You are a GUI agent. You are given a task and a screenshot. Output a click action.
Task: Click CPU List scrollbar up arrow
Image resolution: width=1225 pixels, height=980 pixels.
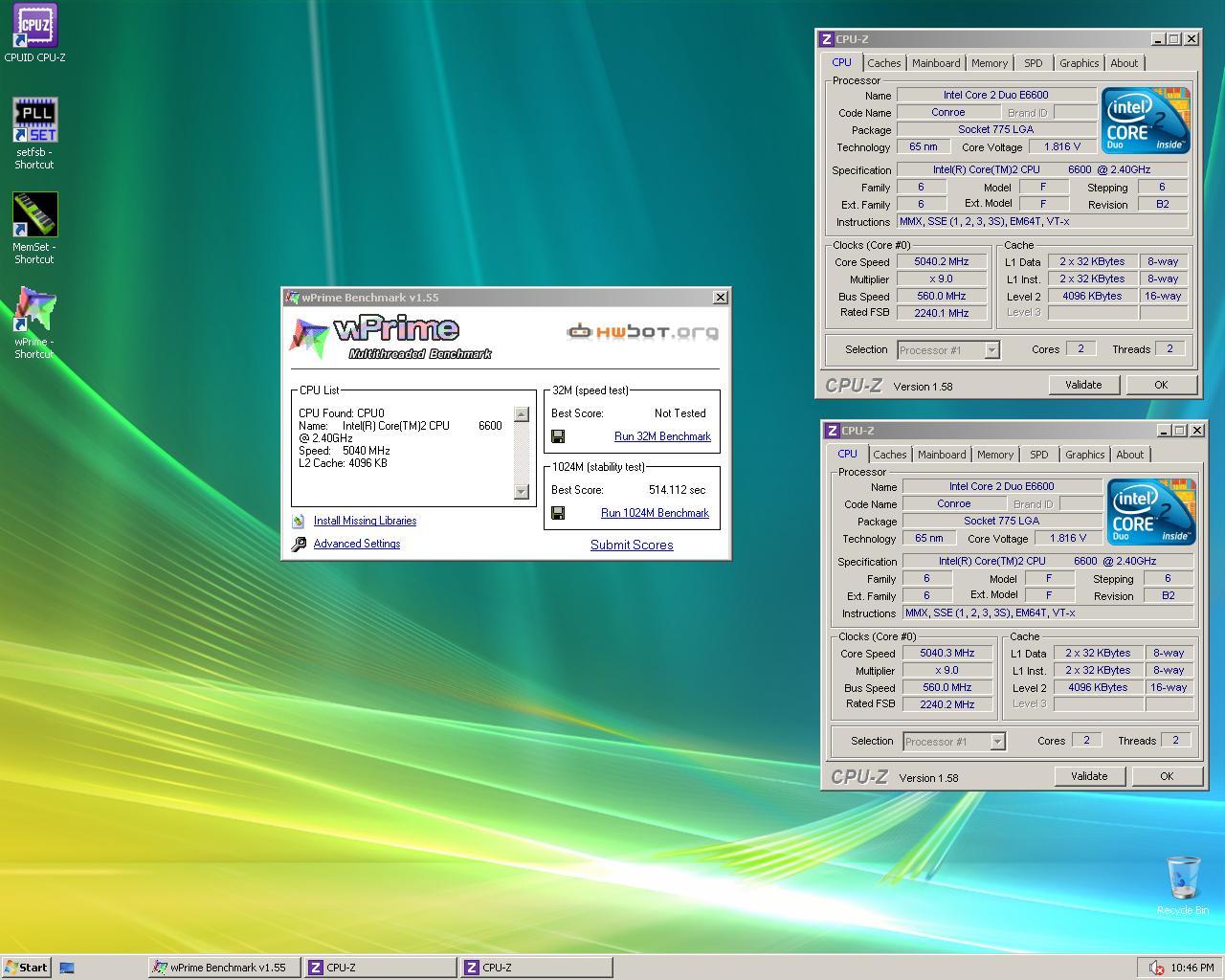click(x=522, y=414)
